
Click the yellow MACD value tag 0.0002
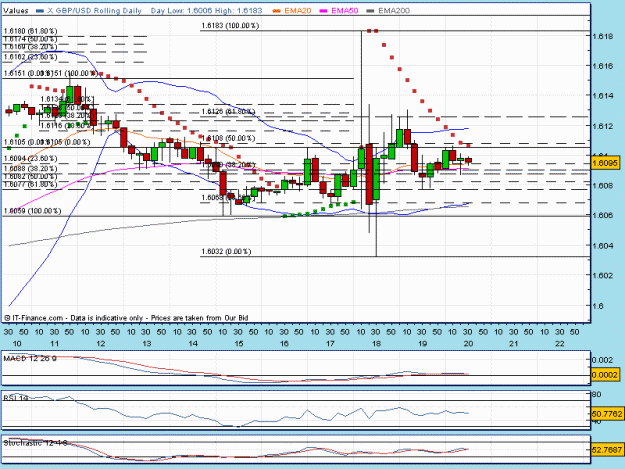[x=605, y=375]
